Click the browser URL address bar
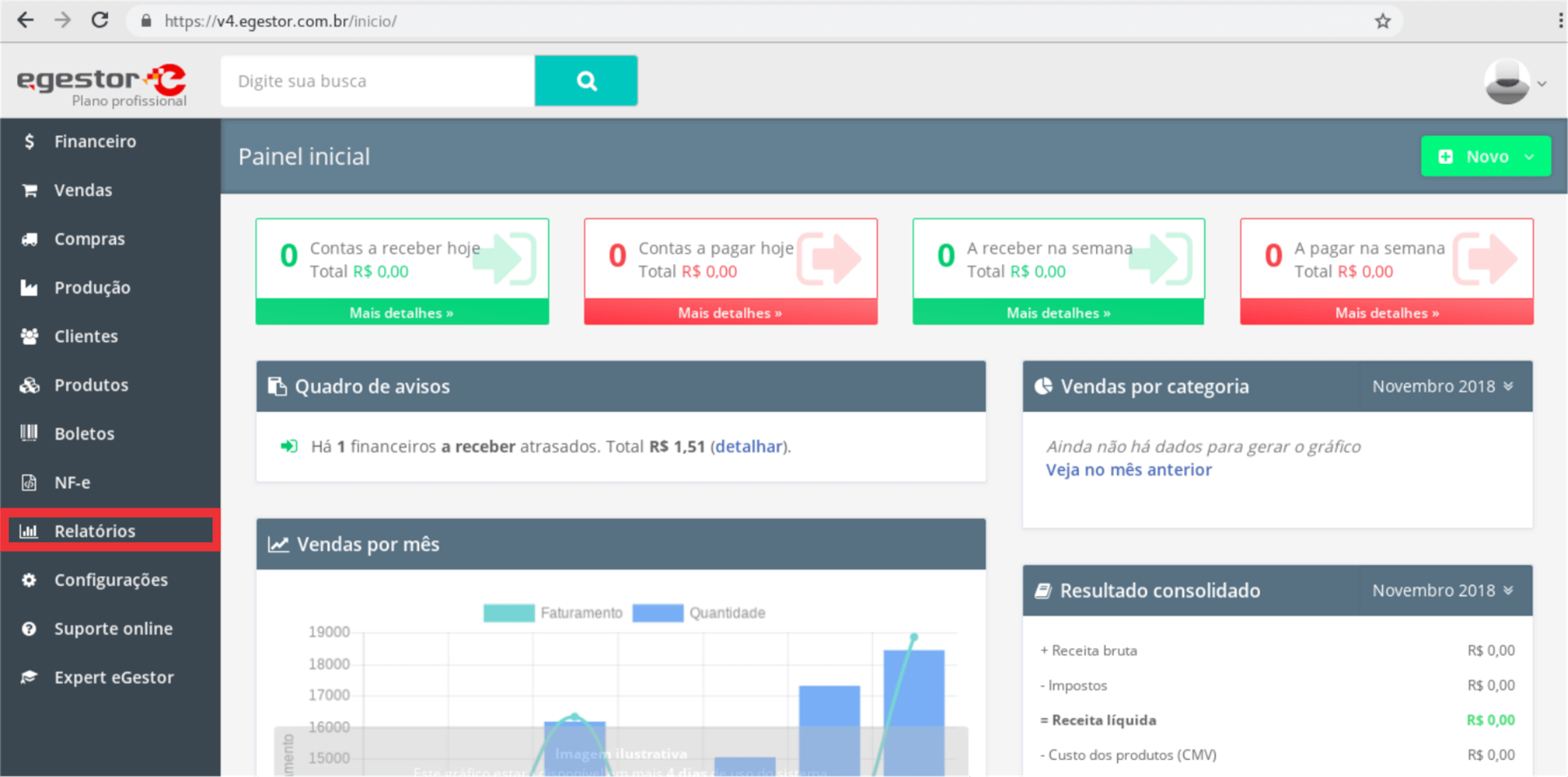The height and width of the screenshot is (777, 1568). click(x=764, y=21)
